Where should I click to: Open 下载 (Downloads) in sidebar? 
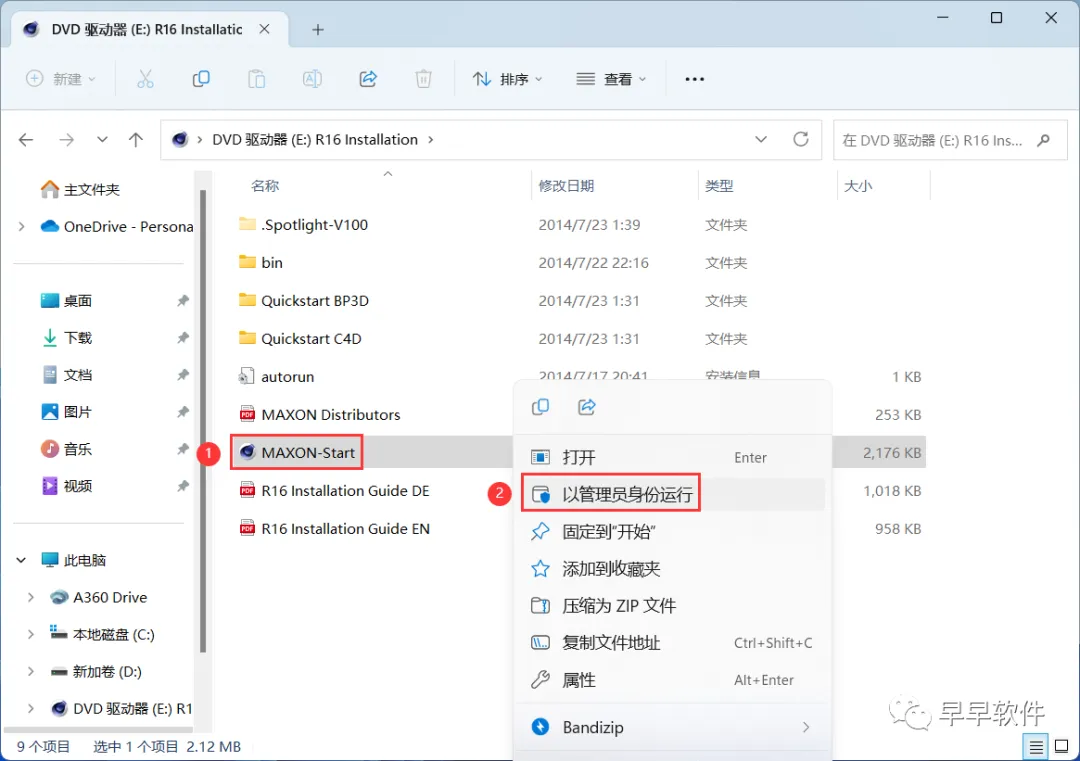66,338
